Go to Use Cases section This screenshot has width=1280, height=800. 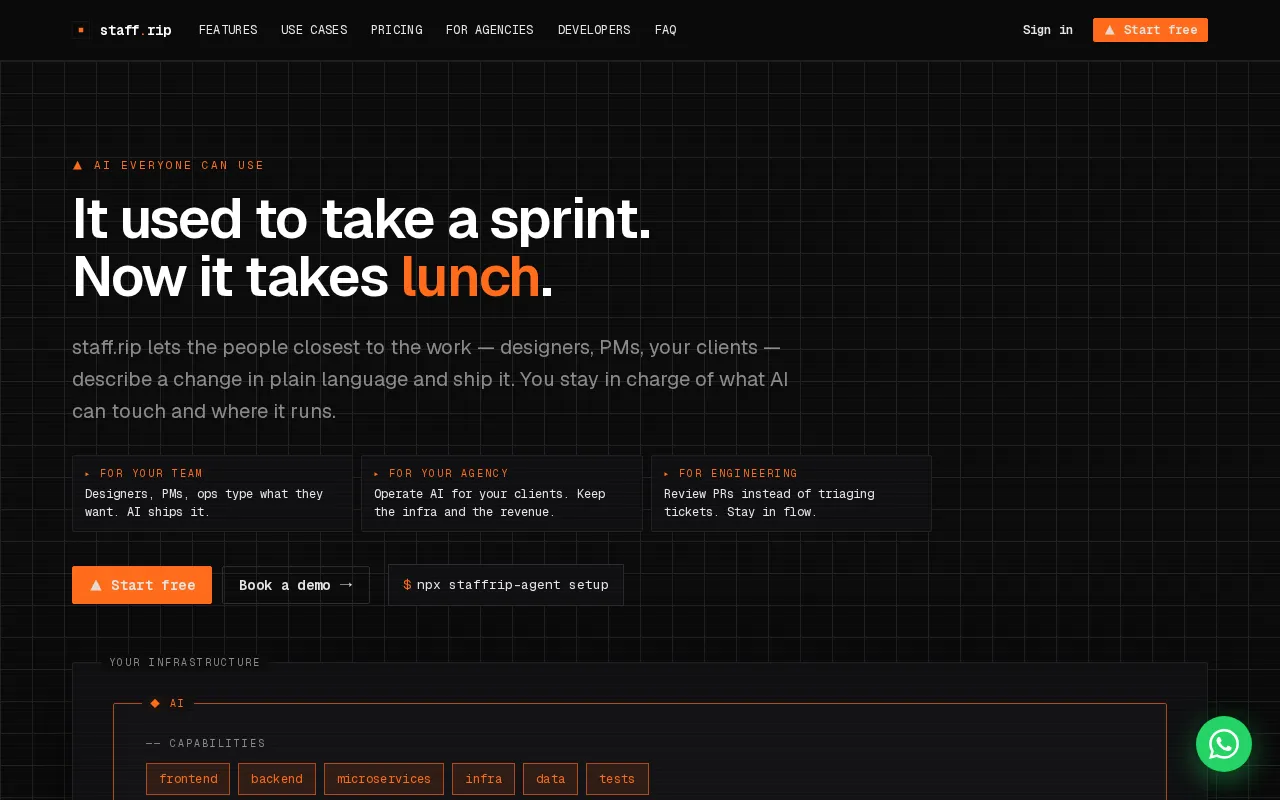[314, 30]
